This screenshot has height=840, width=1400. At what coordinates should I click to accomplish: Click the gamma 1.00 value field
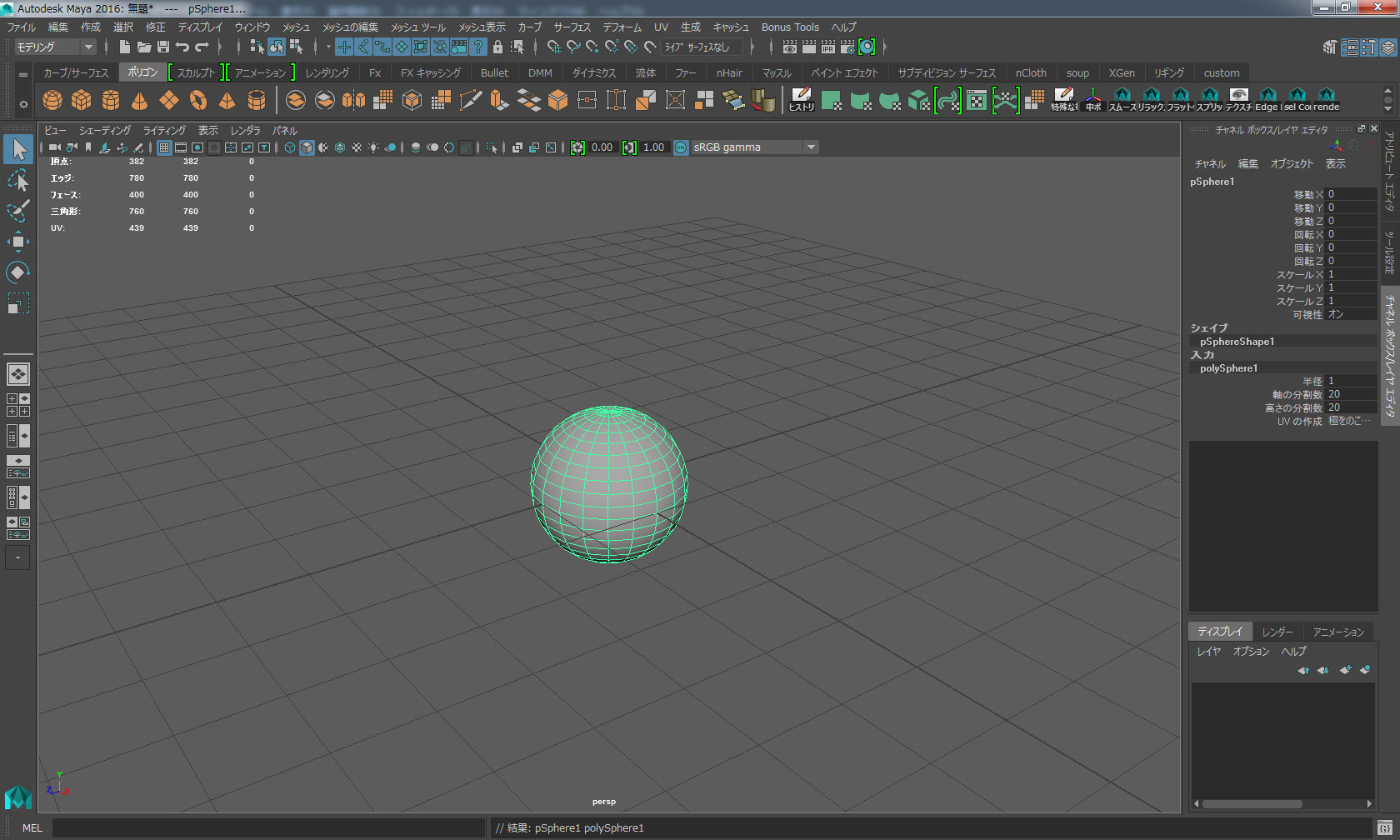(653, 147)
